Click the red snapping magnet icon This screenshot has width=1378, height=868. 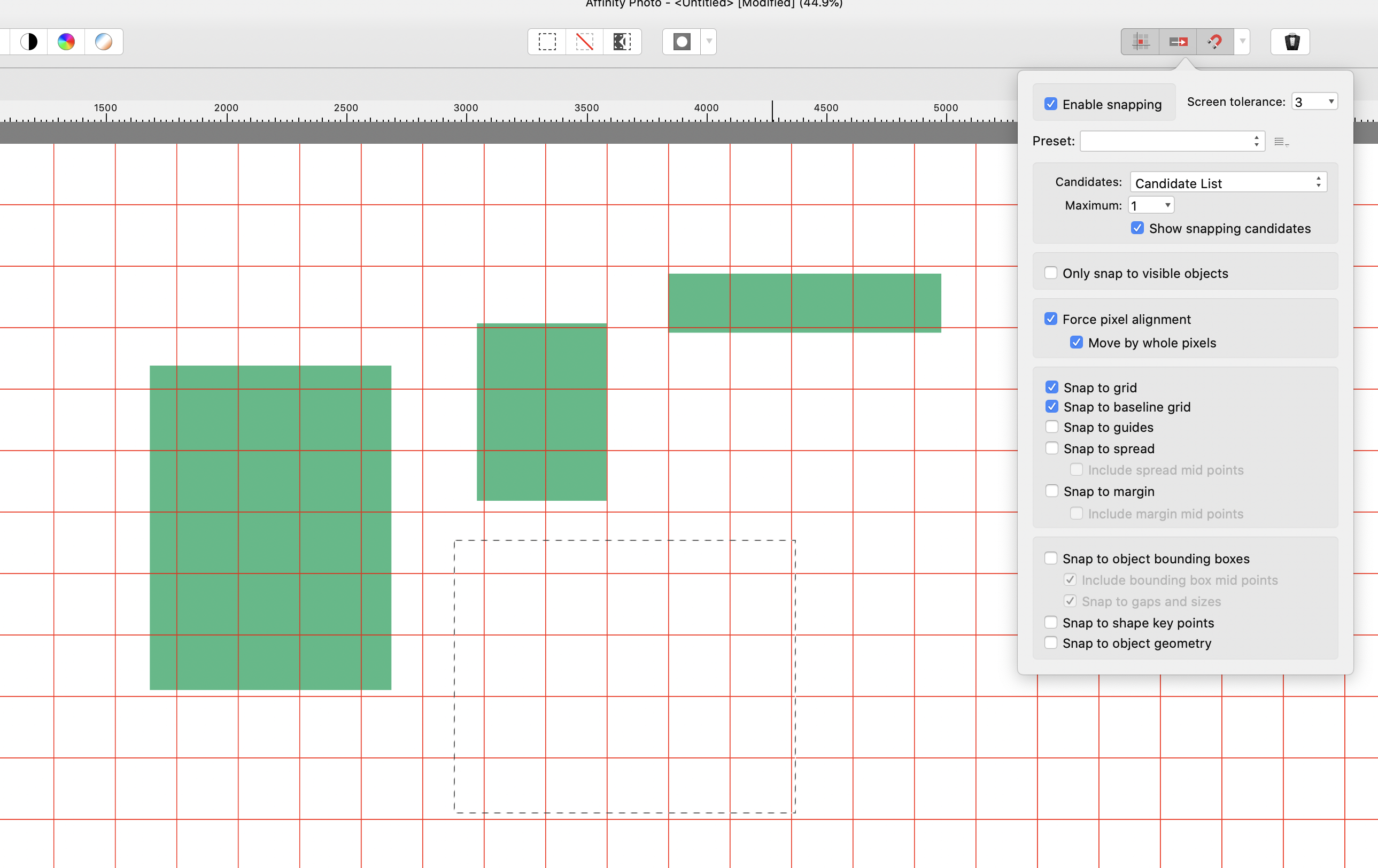pos(1215,42)
